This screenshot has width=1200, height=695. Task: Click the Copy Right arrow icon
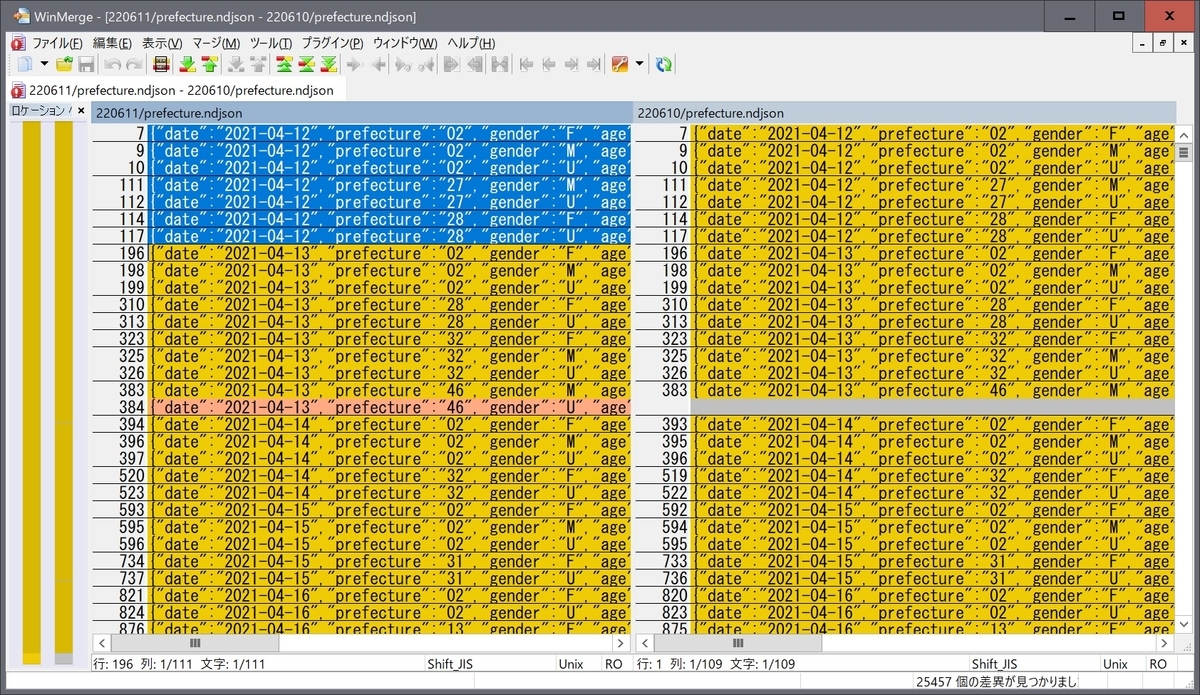coord(355,64)
